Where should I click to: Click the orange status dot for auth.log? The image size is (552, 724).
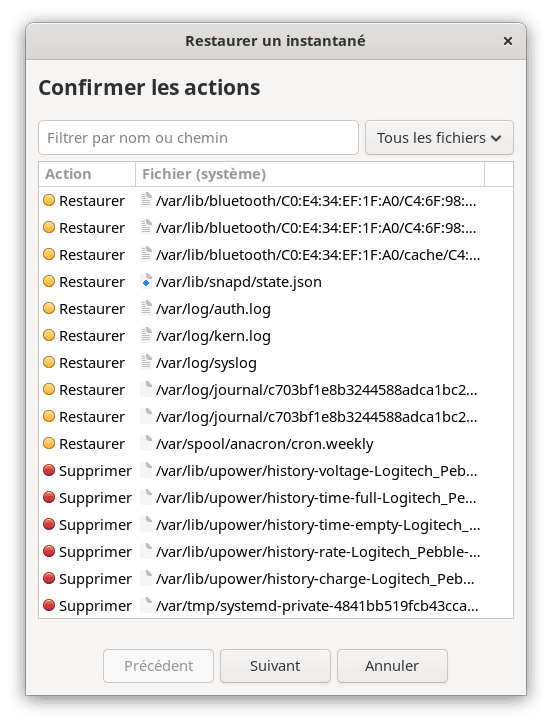pyautogui.click(x=49, y=308)
